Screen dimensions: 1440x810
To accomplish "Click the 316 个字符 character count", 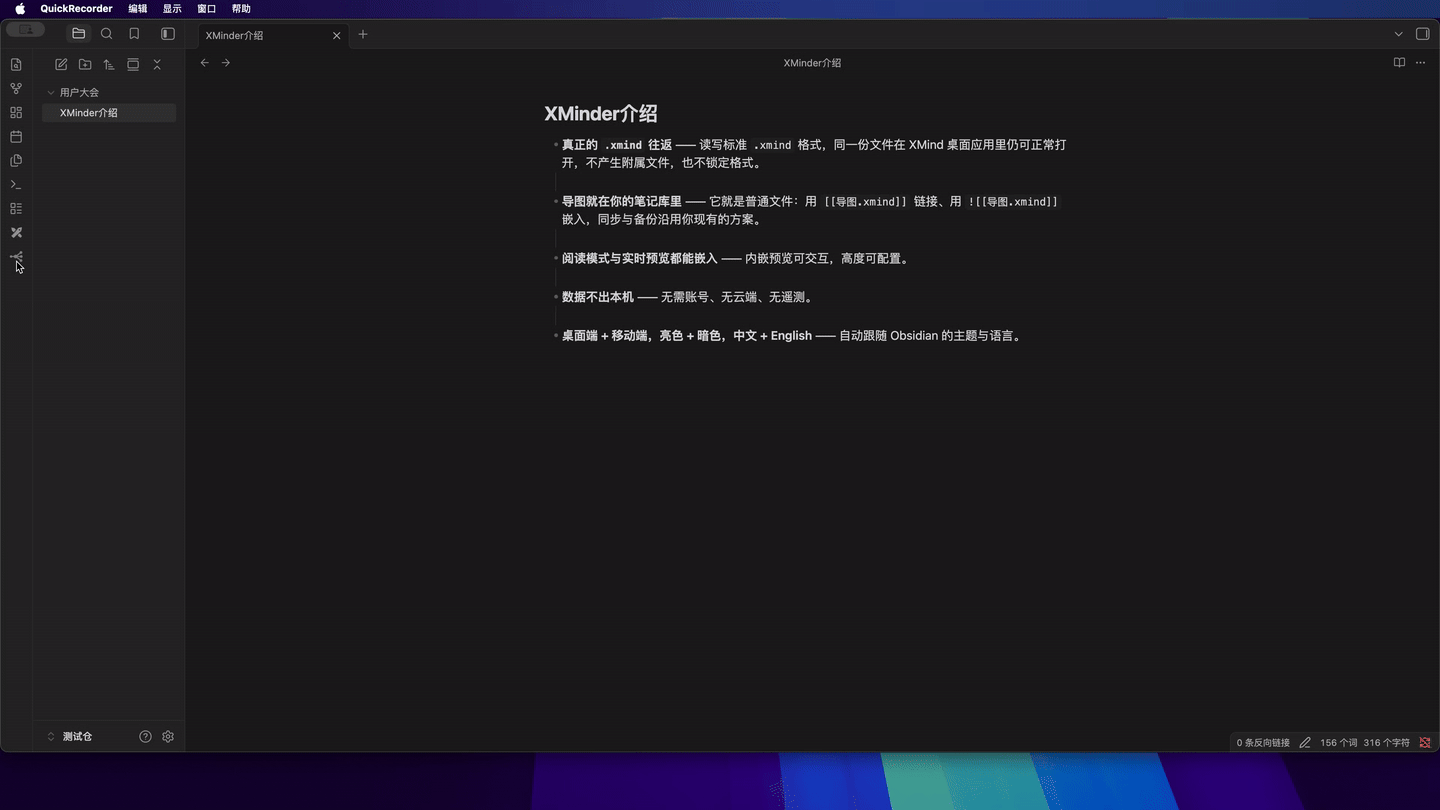I will coord(1386,743).
